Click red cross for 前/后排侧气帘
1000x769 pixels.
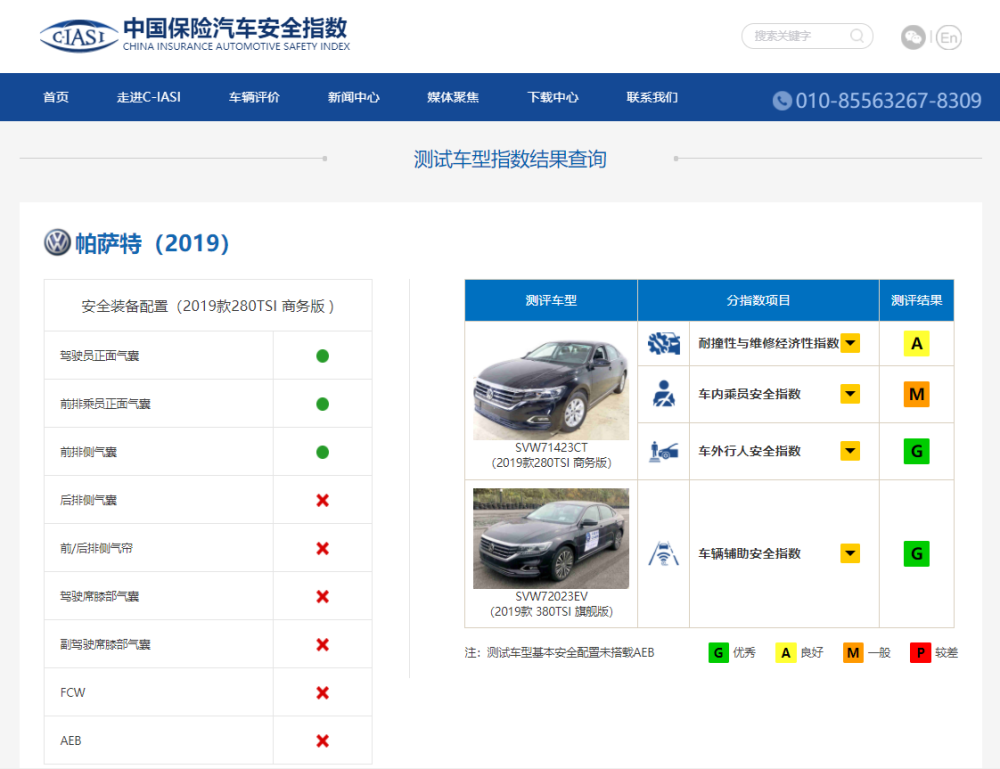(x=323, y=548)
